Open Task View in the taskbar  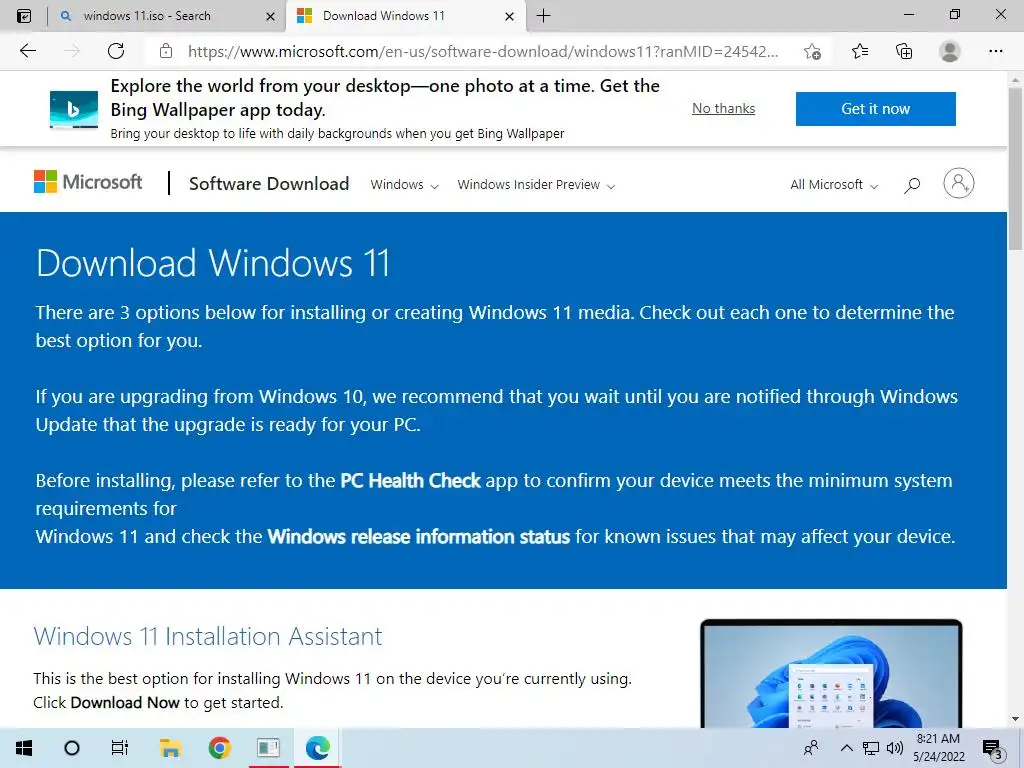[120, 748]
